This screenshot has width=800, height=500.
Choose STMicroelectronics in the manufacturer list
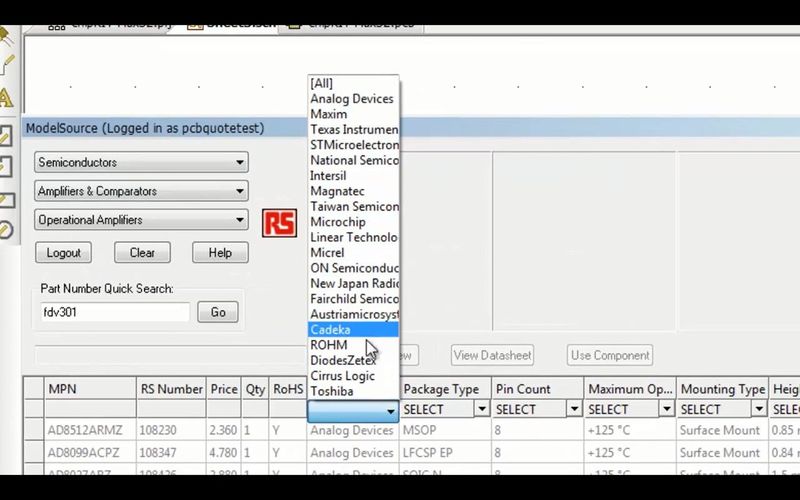(353, 145)
